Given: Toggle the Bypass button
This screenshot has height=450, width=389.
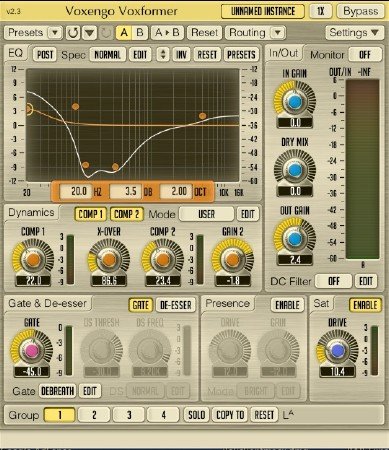Looking at the screenshot, I should click(361, 11).
